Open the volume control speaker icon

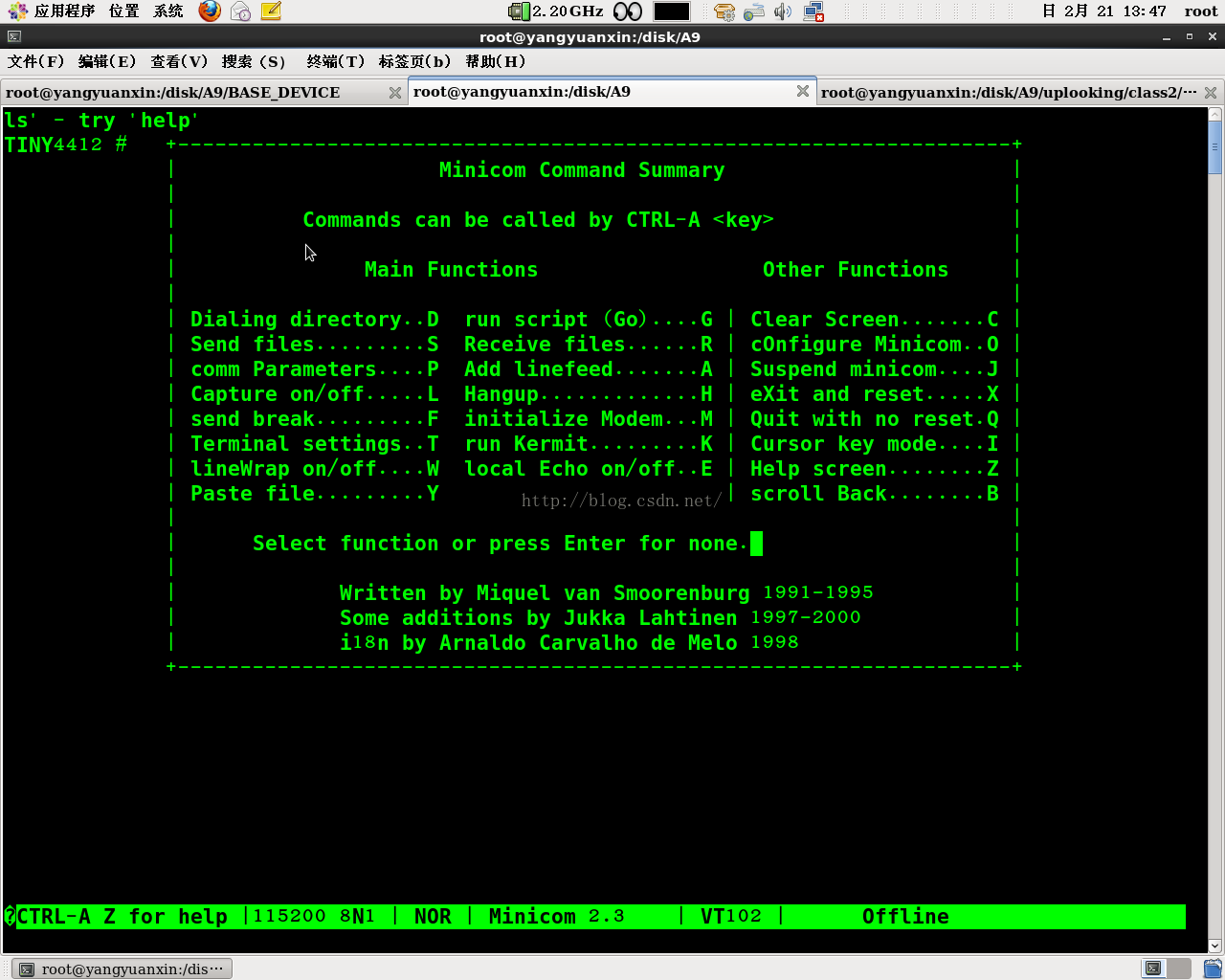pyautogui.click(x=783, y=11)
